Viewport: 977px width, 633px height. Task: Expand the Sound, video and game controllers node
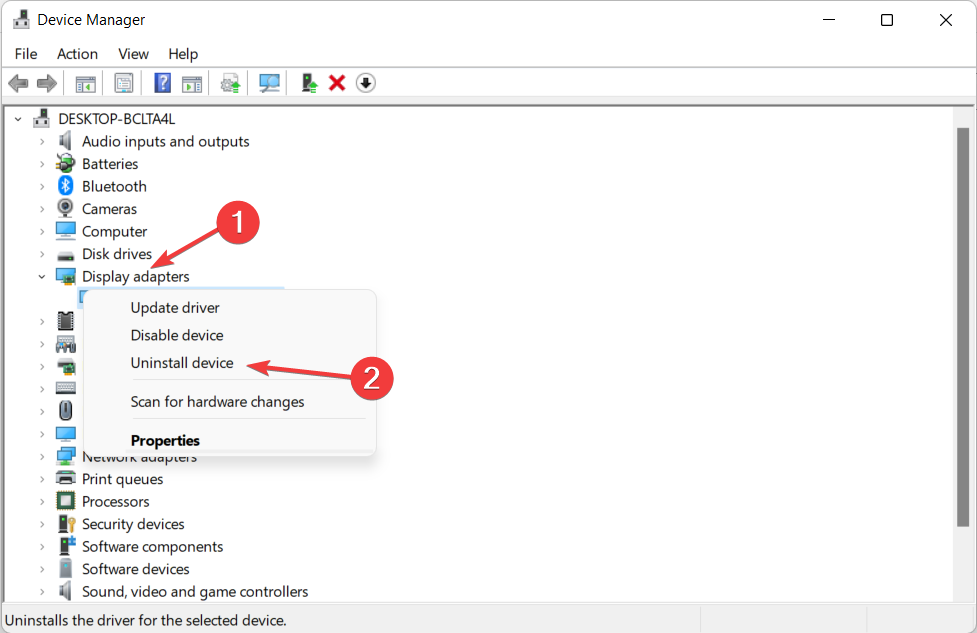coord(42,592)
